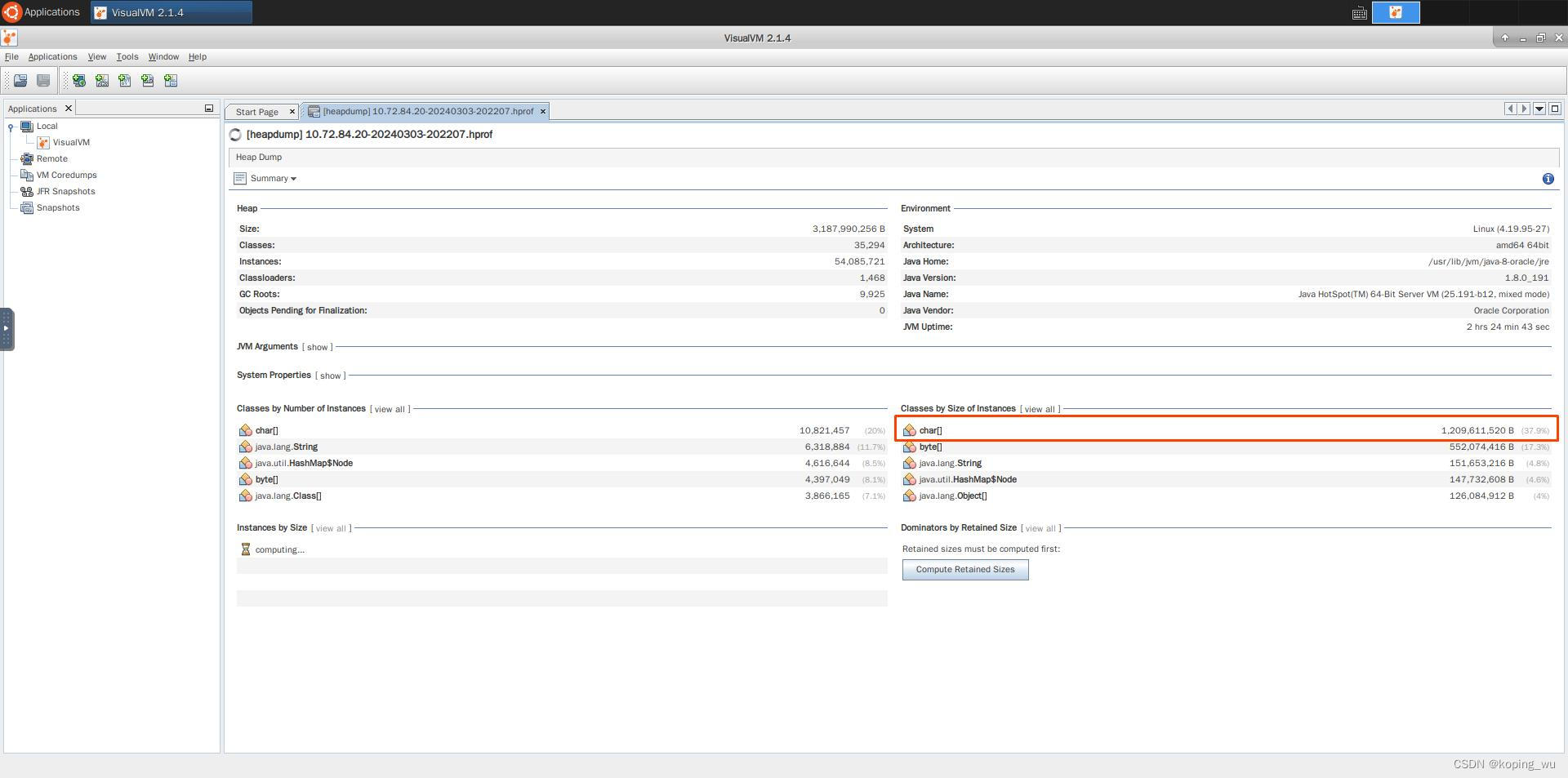The width and height of the screenshot is (1568, 778).
Task: Select the VisualVM application node
Action: pos(71,142)
